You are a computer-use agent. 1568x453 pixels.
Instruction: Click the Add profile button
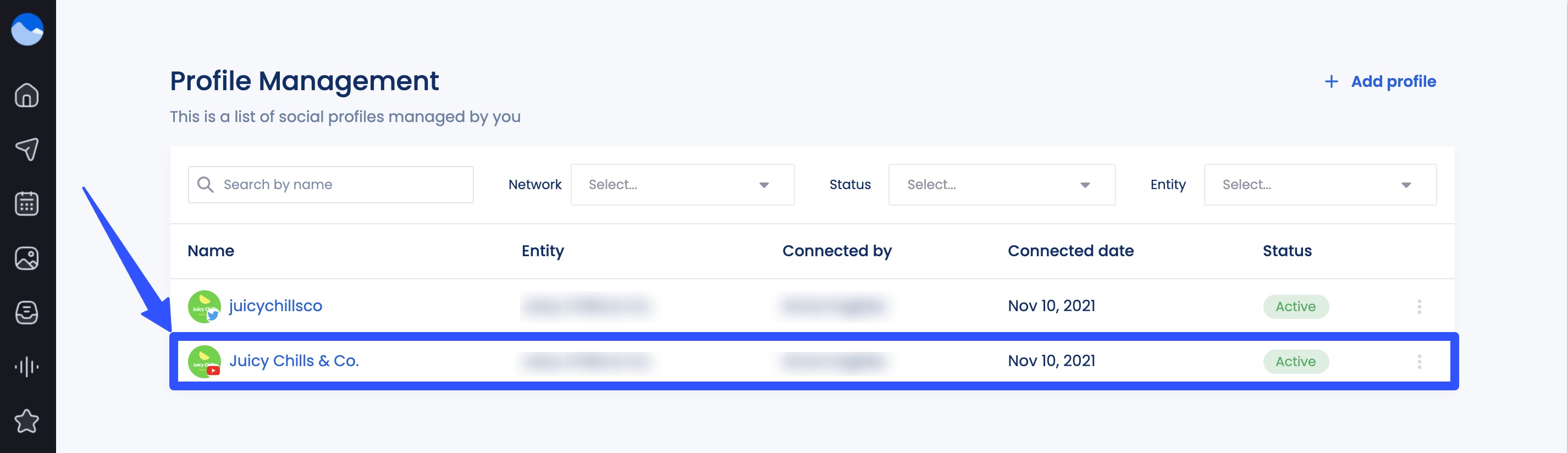pos(1381,81)
